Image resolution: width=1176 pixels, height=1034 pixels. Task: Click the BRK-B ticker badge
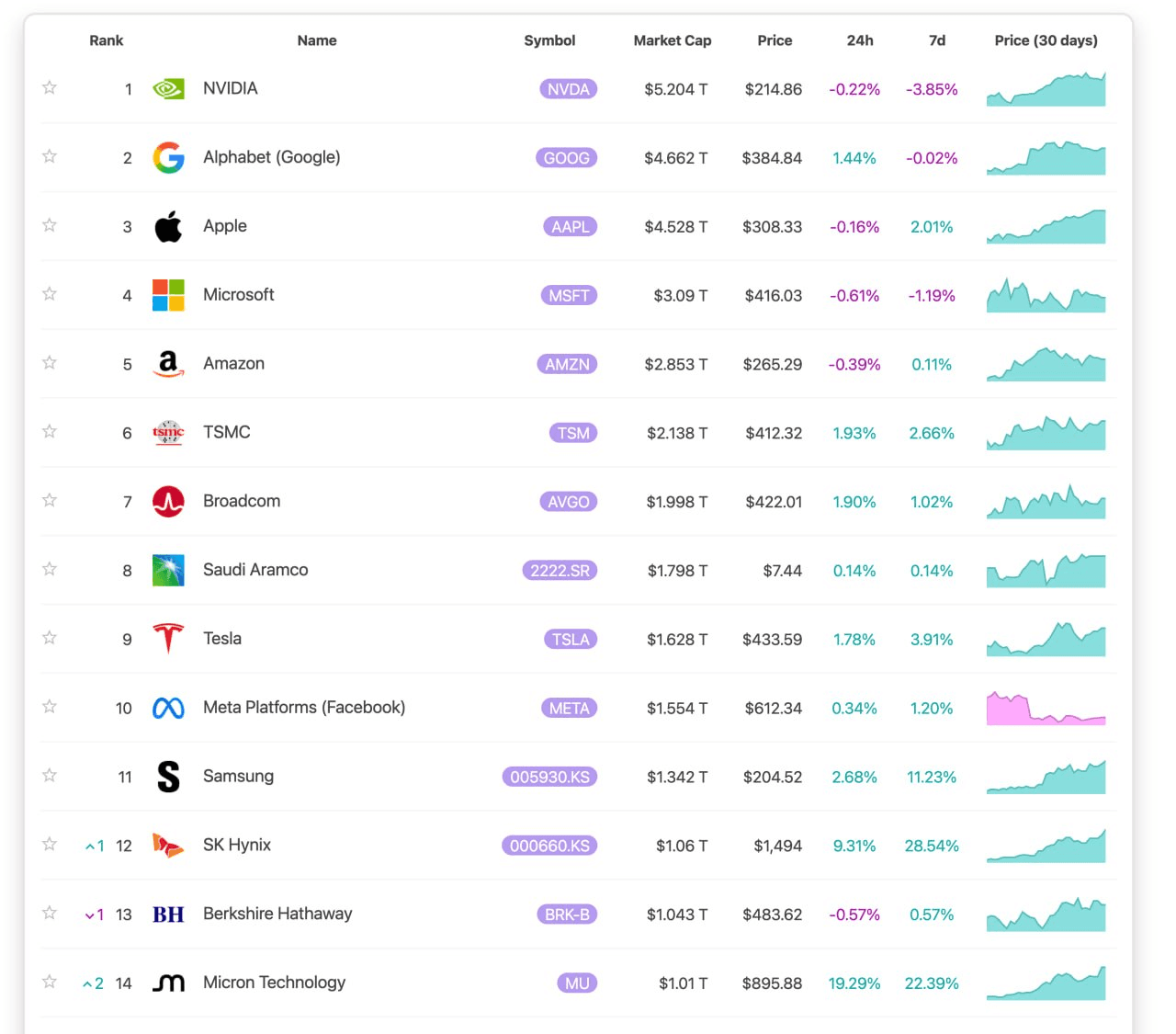(567, 915)
